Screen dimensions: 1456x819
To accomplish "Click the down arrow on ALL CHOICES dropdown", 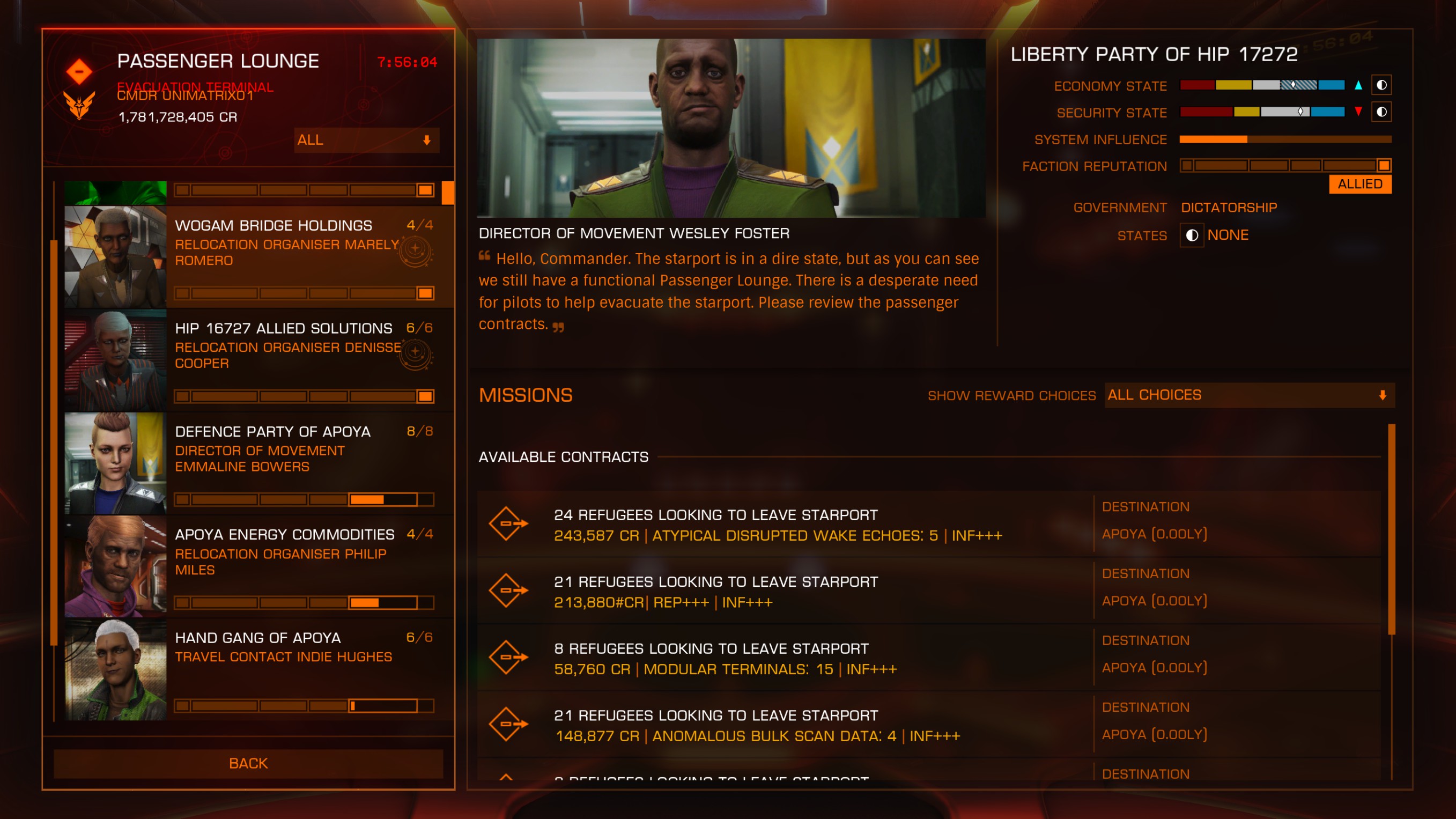I will (x=1383, y=395).
